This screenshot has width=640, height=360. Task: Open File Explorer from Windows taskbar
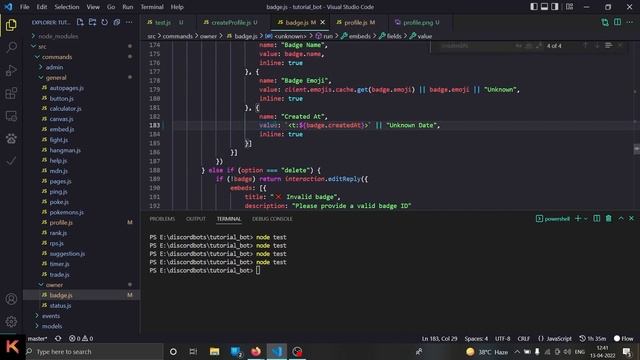[214, 351]
